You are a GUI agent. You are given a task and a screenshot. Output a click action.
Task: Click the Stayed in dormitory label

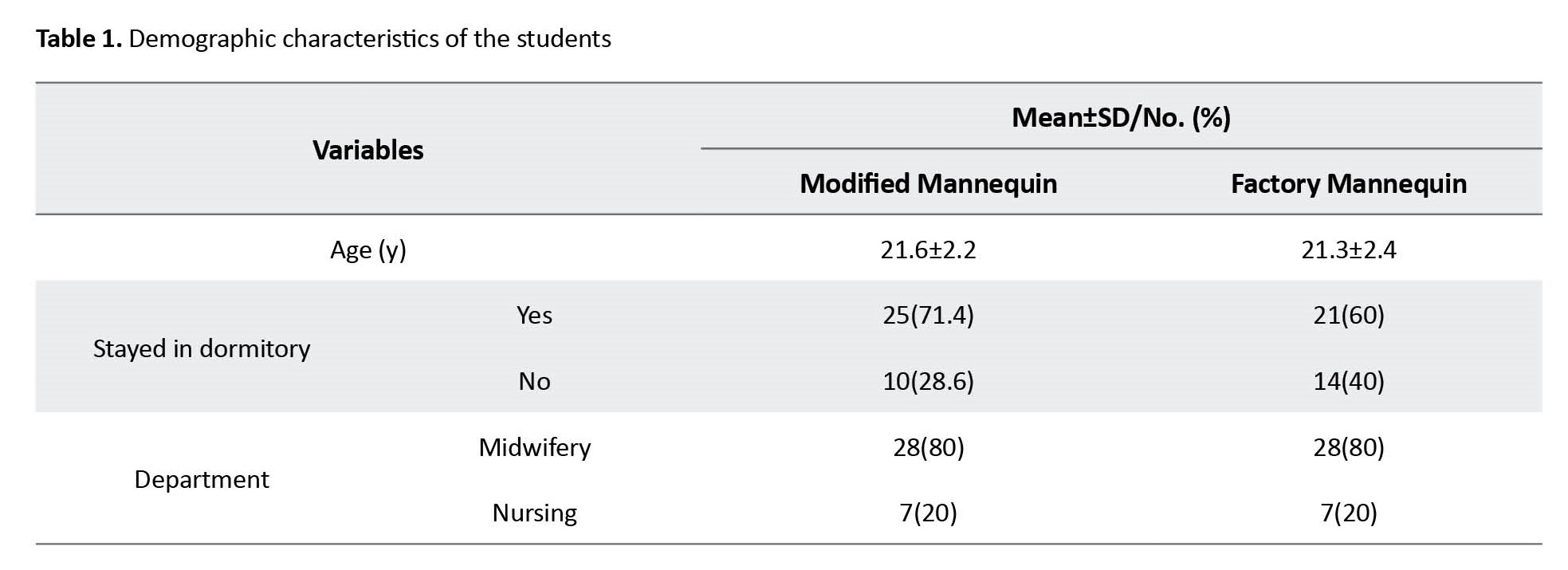[202, 348]
